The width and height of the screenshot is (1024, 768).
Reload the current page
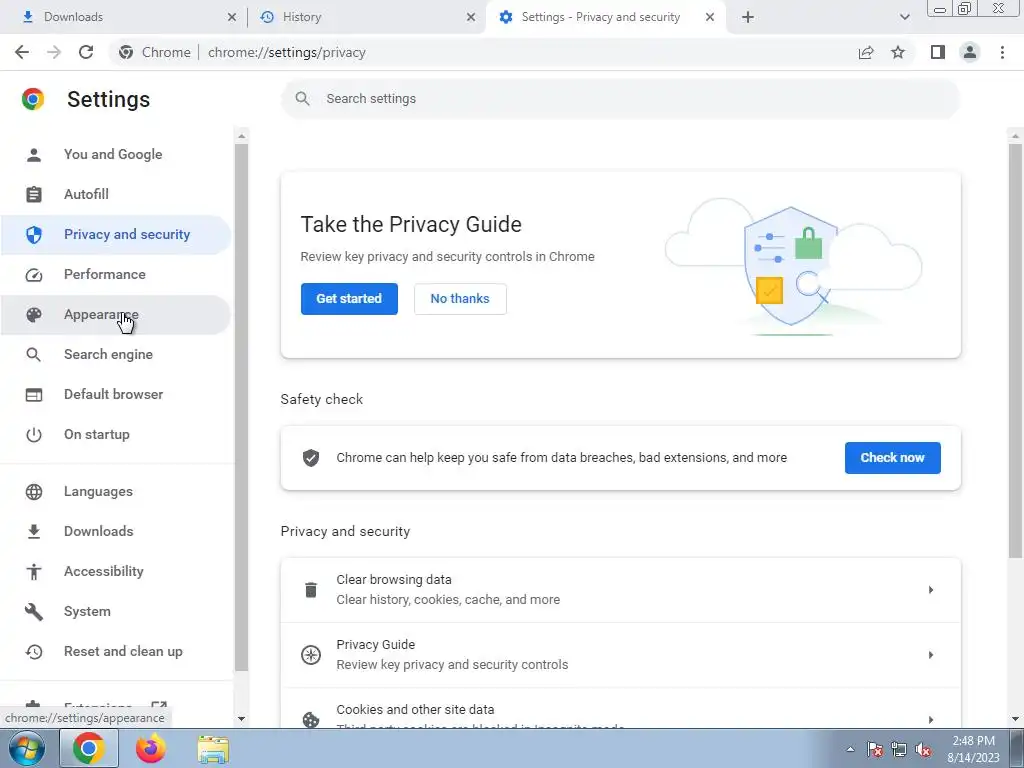[86, 52]
